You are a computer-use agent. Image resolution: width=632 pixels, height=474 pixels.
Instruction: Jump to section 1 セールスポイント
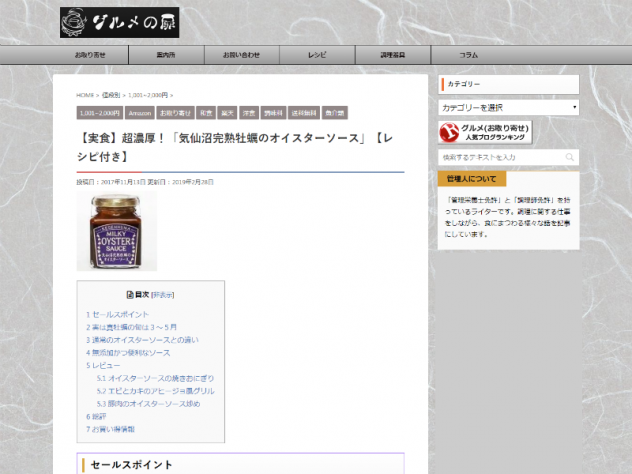click(117, 314)
